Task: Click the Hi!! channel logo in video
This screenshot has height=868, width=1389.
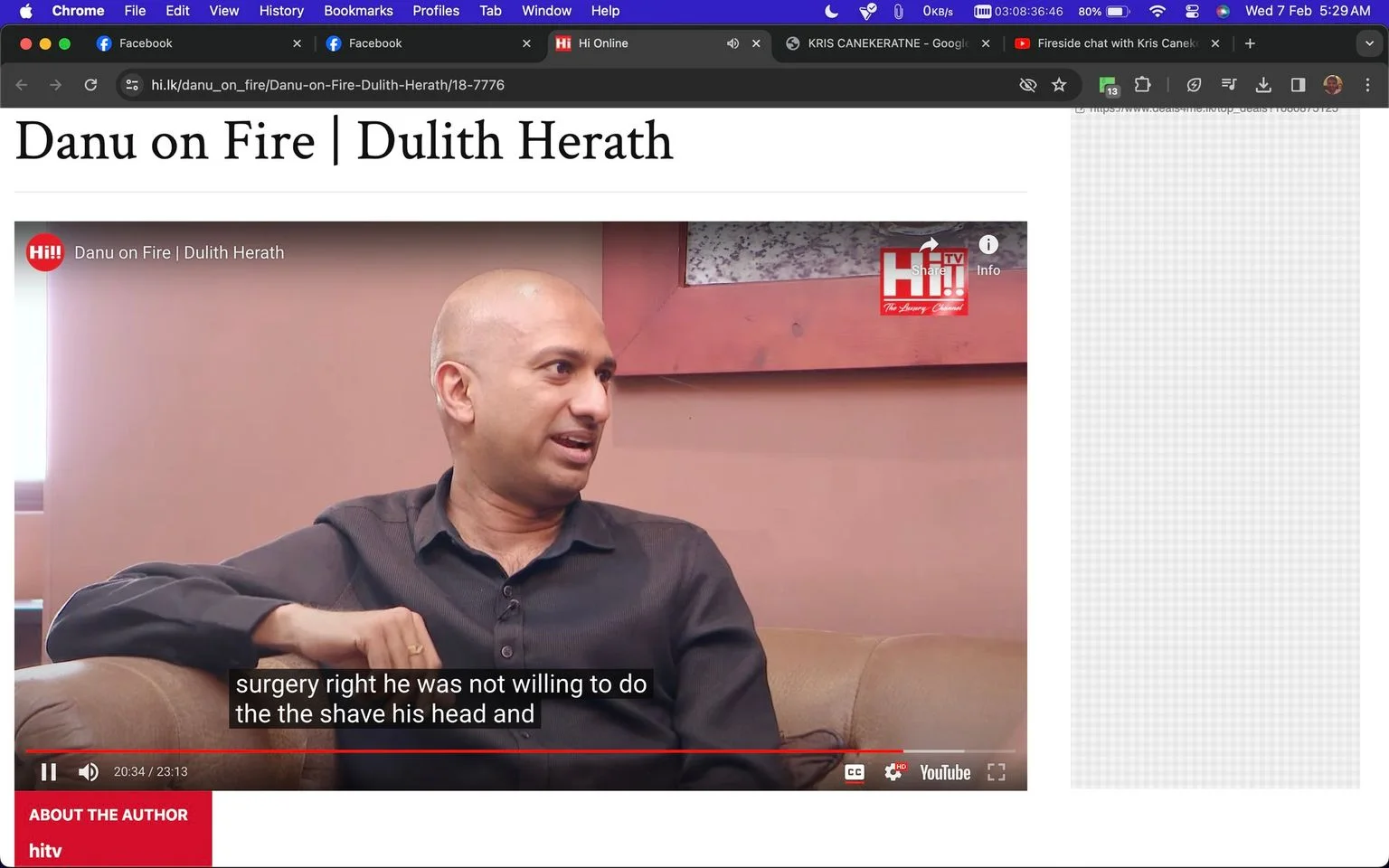Action: 44,252
